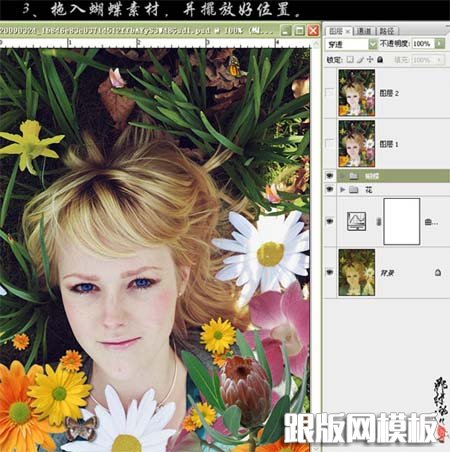Screen dimensions: 450x452
Task: Close the document window
Action: pos(313,30)
